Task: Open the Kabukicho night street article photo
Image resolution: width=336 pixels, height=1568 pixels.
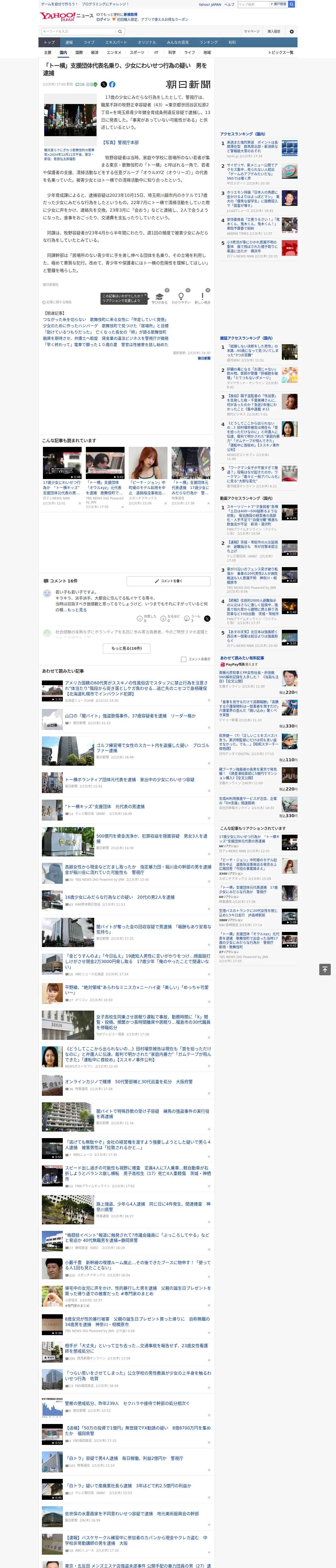Action: click(x=70, y=120)
